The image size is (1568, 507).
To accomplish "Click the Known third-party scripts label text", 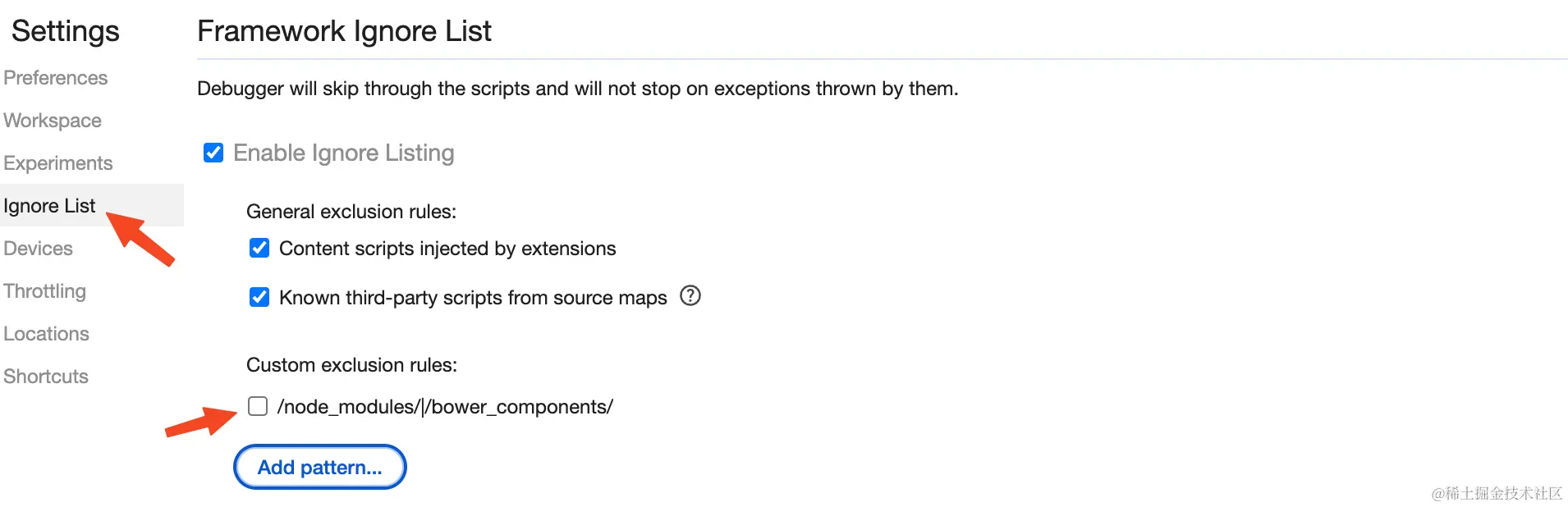I will click(x=473, y=298).
